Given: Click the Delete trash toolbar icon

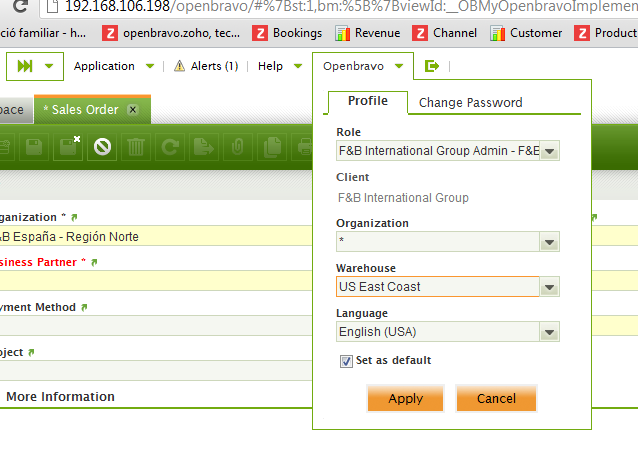Looking at the screenshot, I should [x=136, y=146].
